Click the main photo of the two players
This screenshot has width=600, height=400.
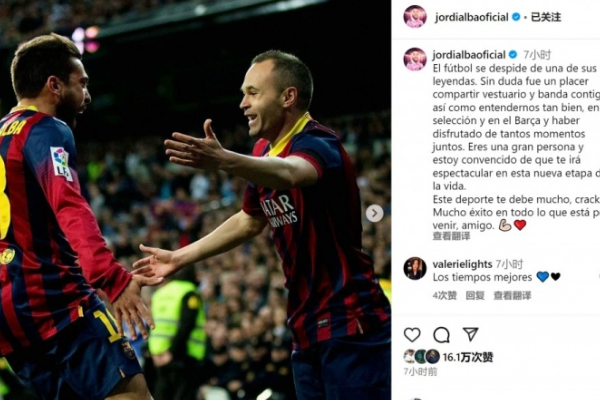coord(195,200)
